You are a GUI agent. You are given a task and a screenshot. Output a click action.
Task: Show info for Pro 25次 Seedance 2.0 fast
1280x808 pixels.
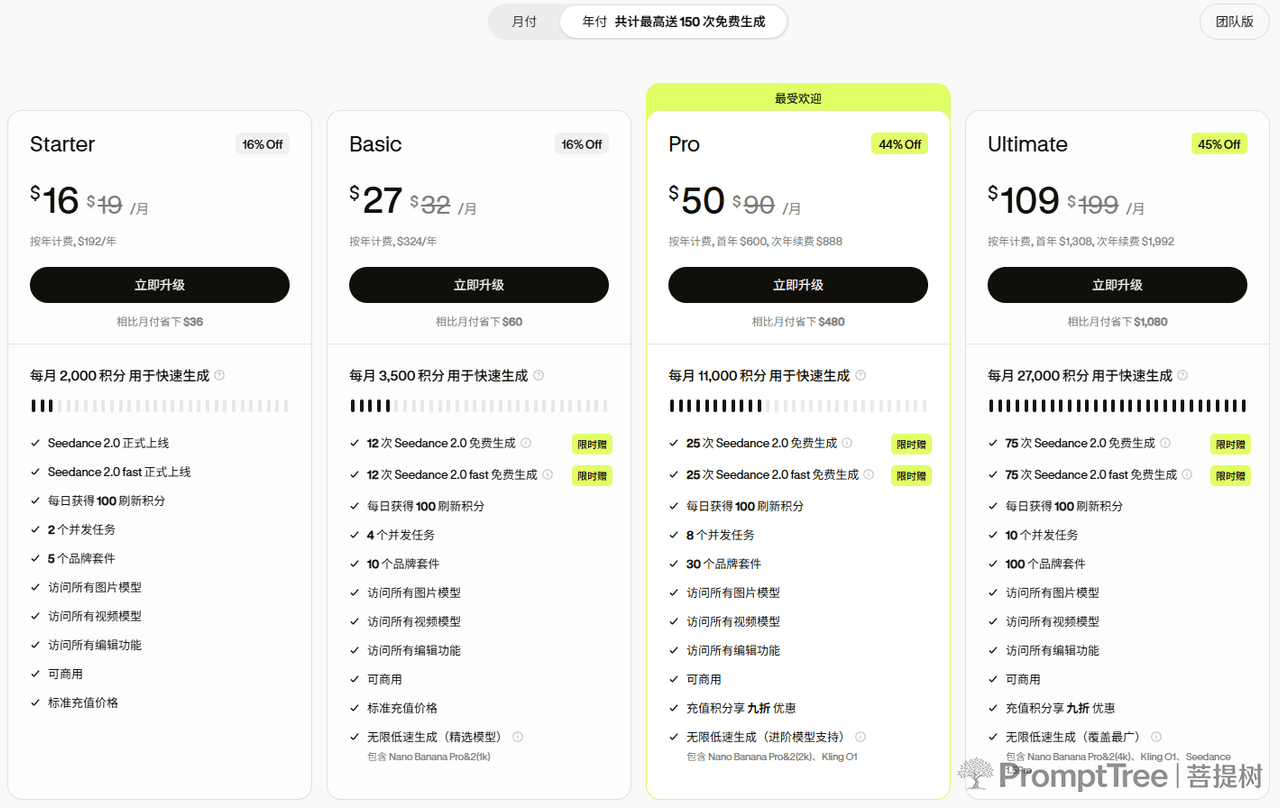[869, 475]
